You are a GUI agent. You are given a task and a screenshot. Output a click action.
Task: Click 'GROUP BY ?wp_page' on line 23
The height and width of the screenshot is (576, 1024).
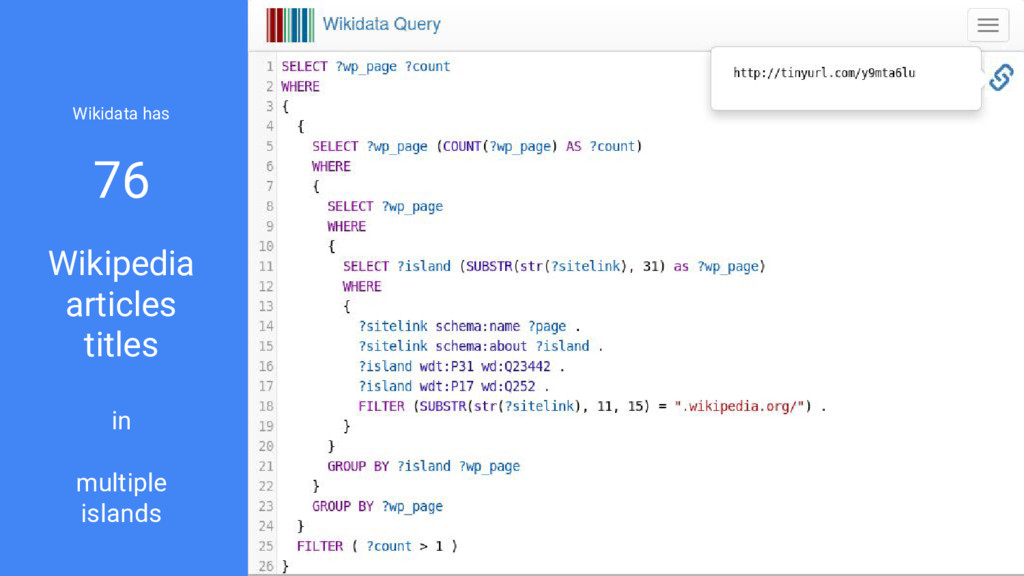pos(377,506)
